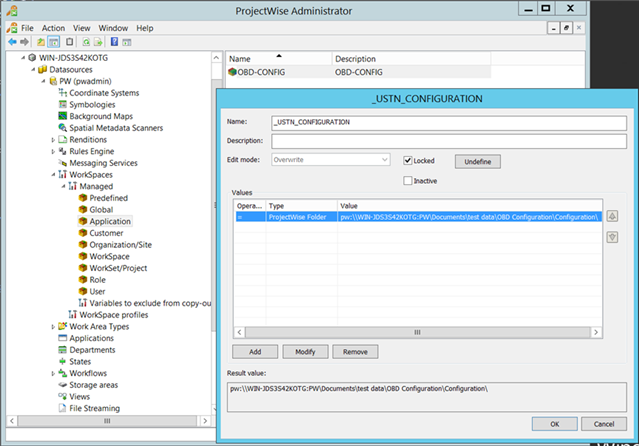
Task: Toggle the Show/Hide Console Tree icon
Action: point(53,42)
